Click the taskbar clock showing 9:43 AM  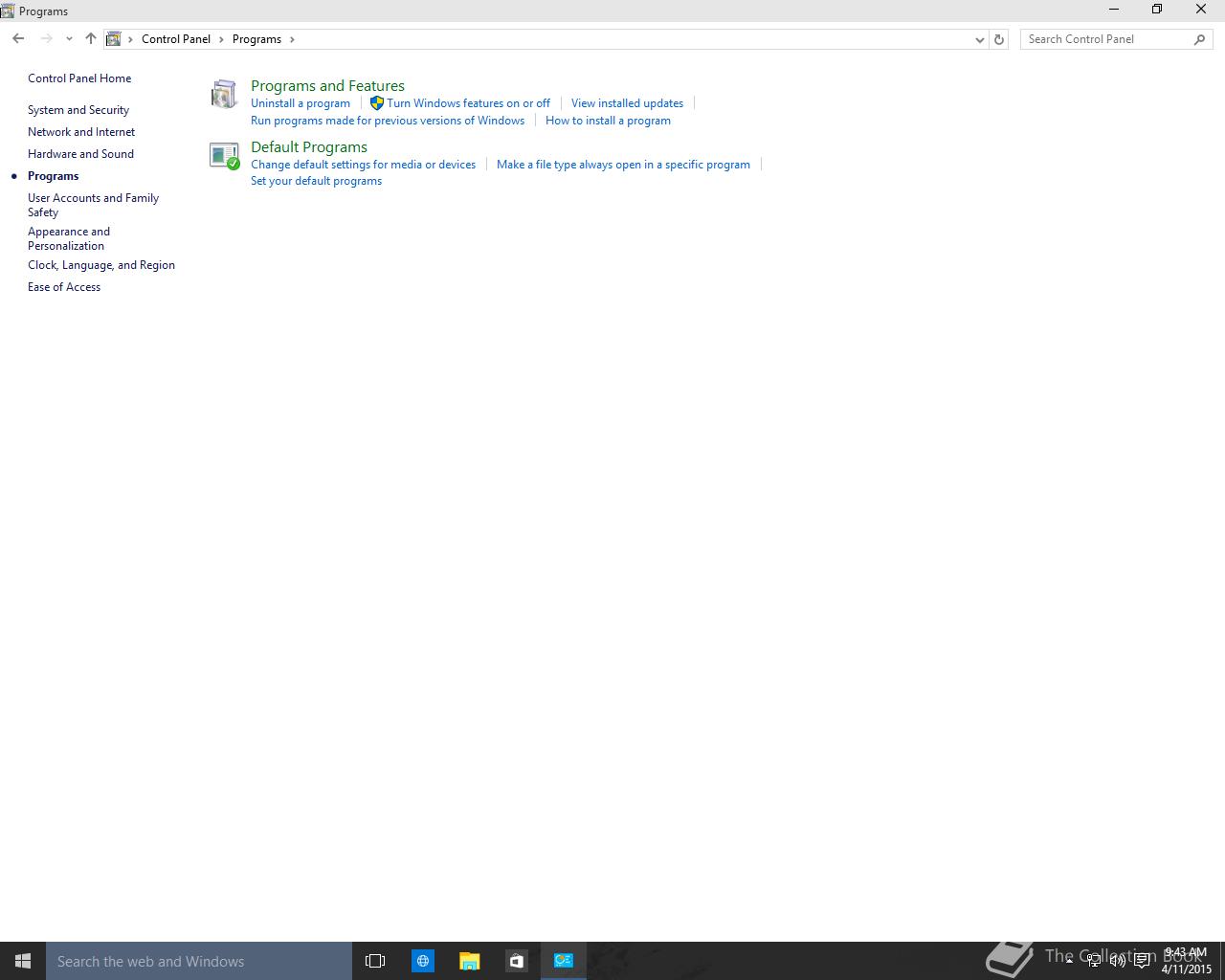pyautogui.click(x=1186, y=961)
